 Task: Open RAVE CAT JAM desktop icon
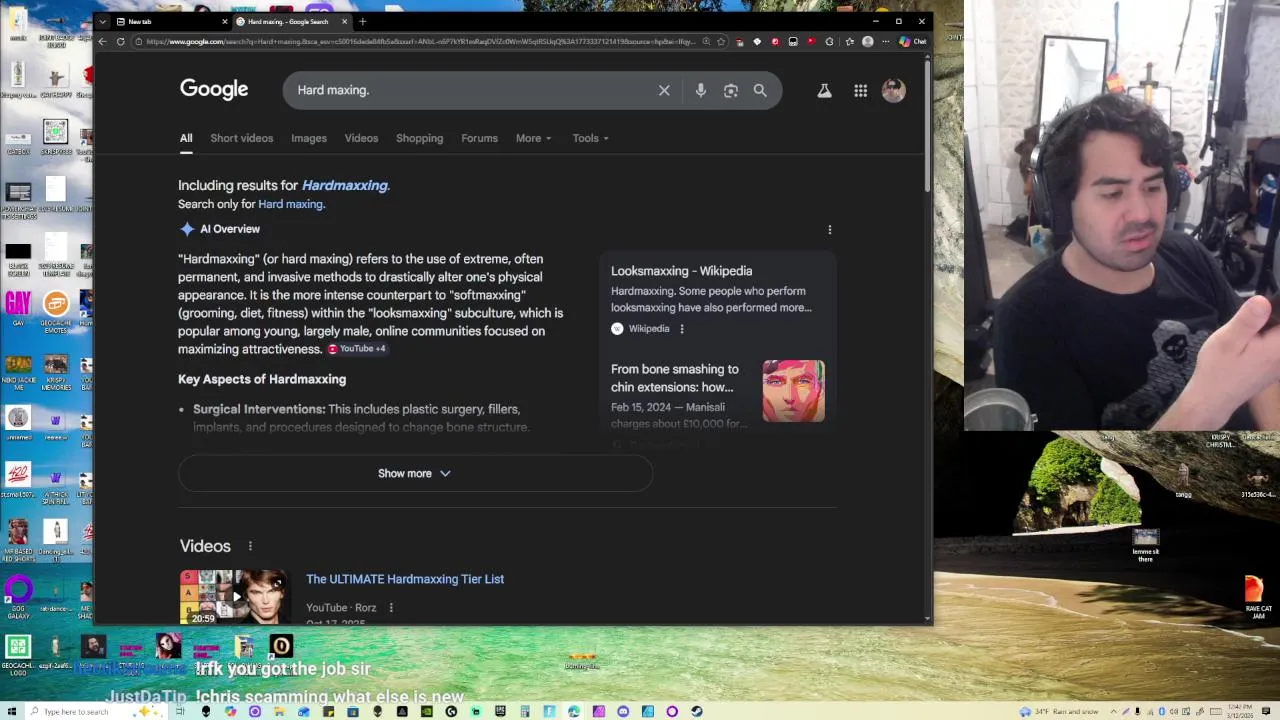(1258, 597)
